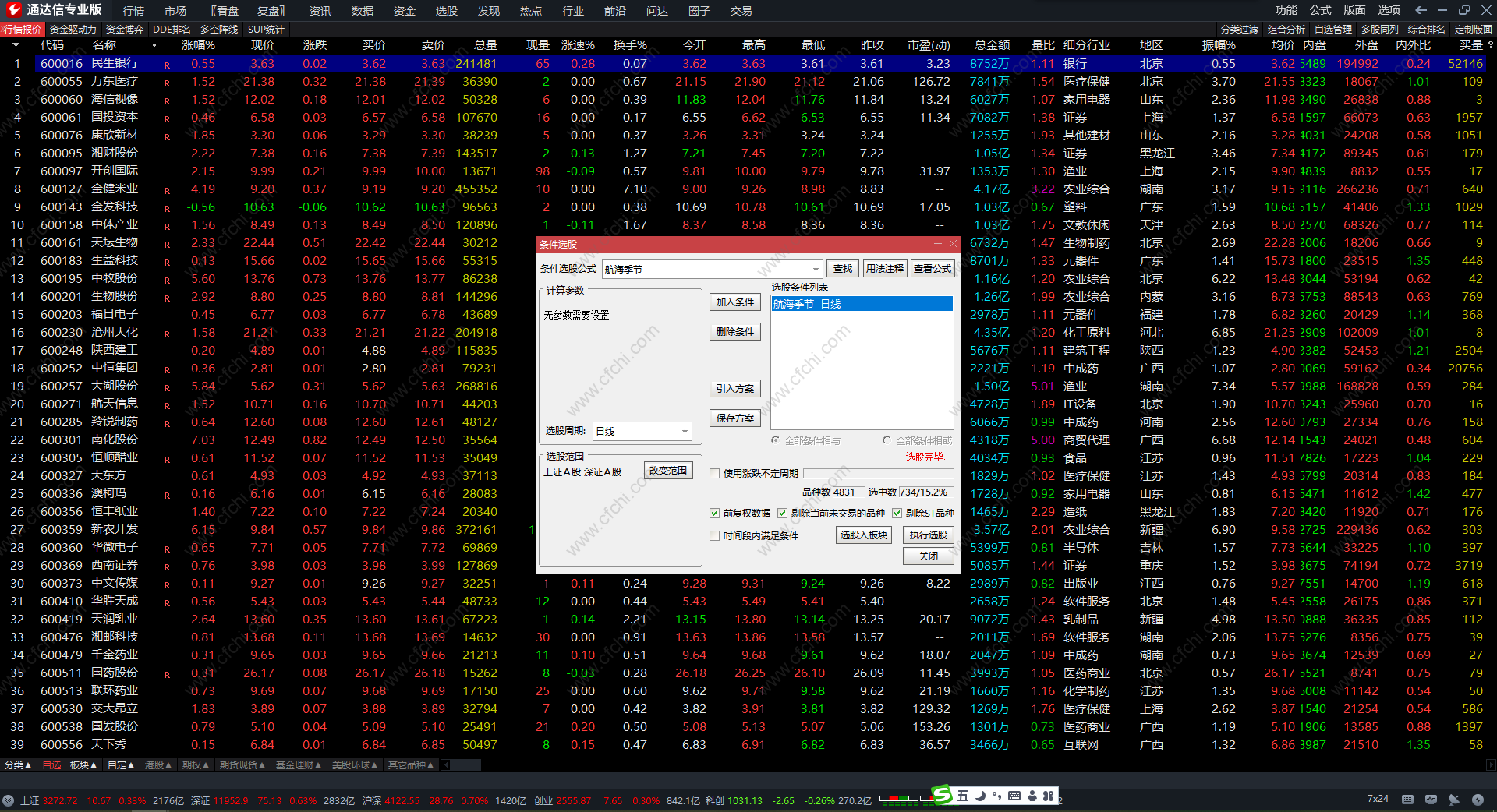Screen dimensions: 1497x812
Task: Switch to the DDE排名 tab
Action: 172,30
